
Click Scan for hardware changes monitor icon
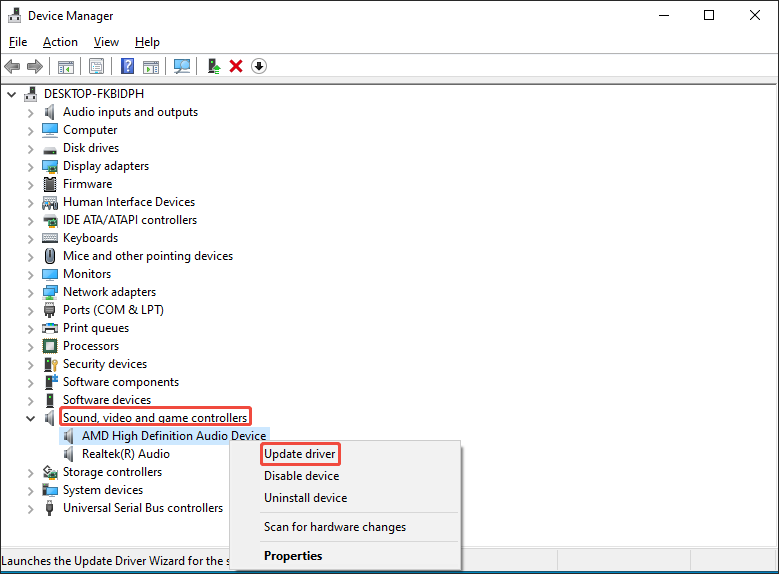[182, 66]
